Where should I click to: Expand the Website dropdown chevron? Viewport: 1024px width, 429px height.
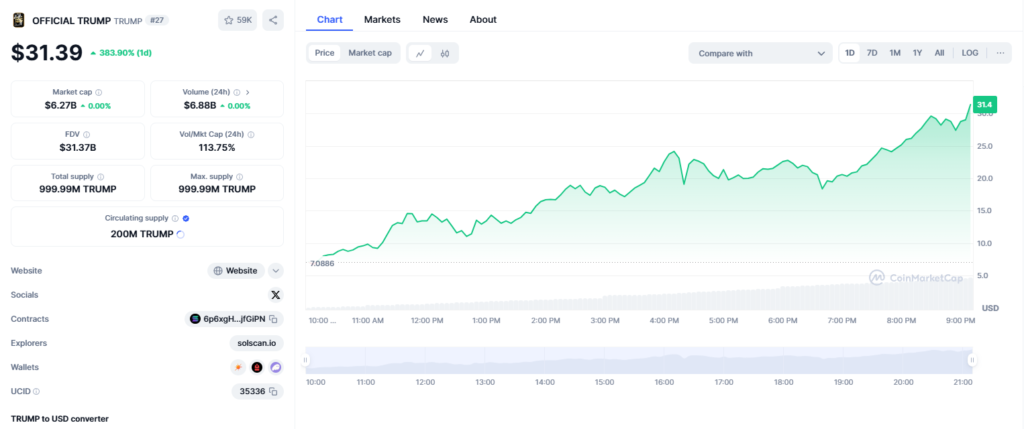coord(276,271)
